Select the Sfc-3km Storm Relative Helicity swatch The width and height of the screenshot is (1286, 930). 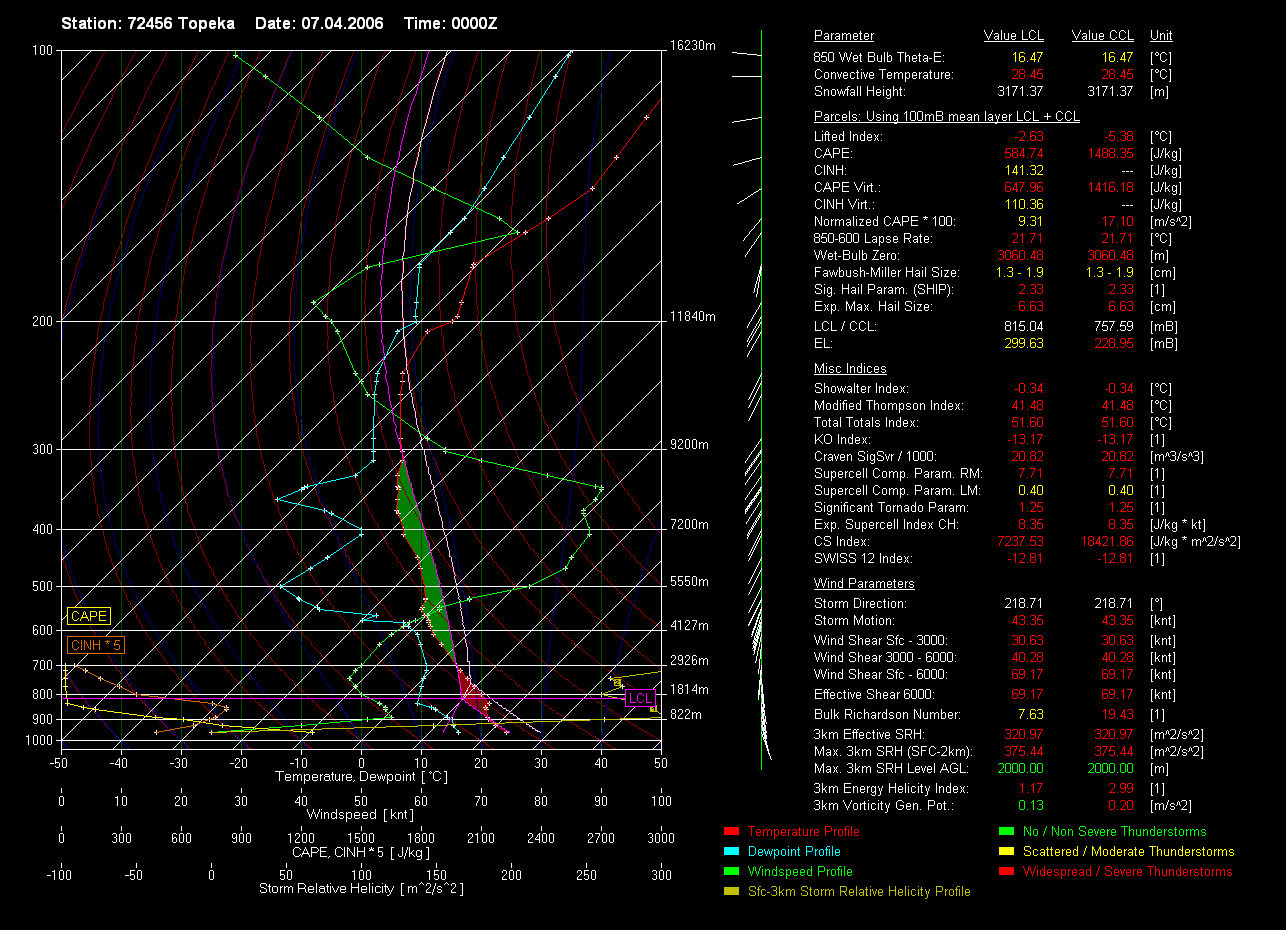point(730,892)
